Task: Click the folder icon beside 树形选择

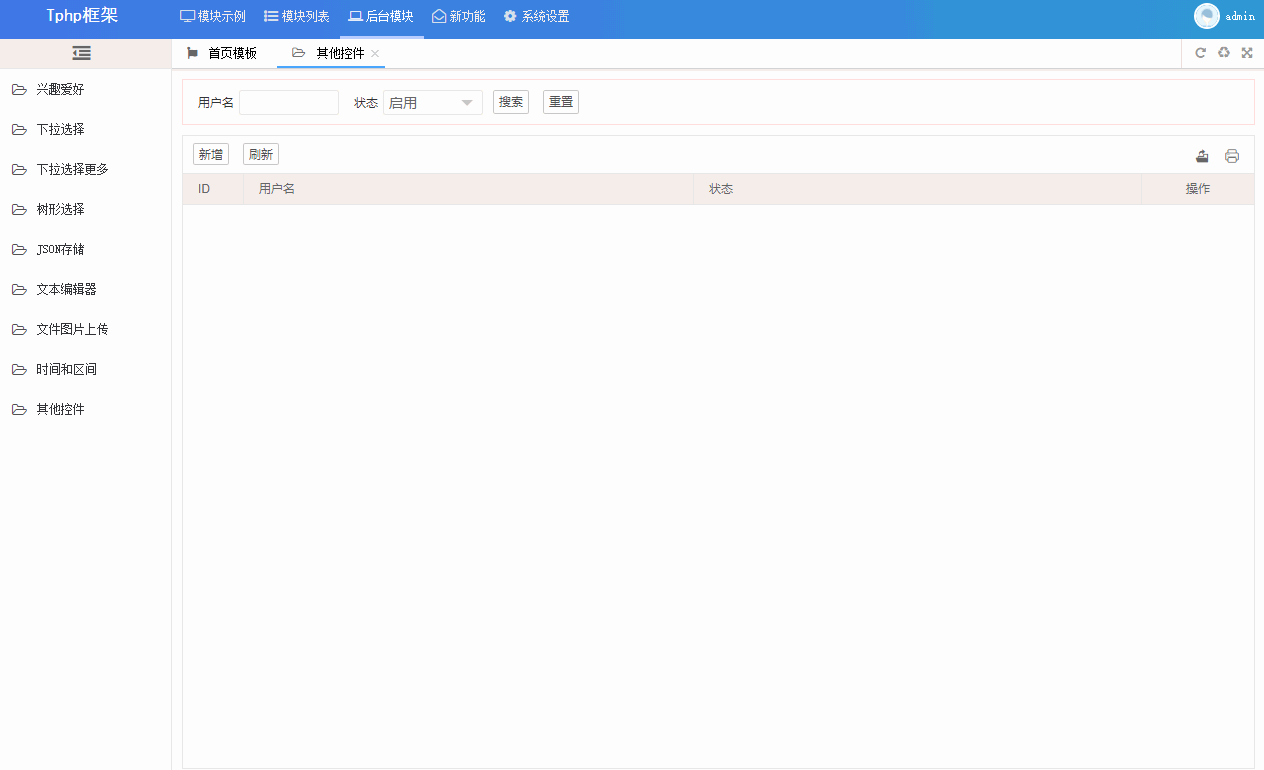Action: coord(19,209)
